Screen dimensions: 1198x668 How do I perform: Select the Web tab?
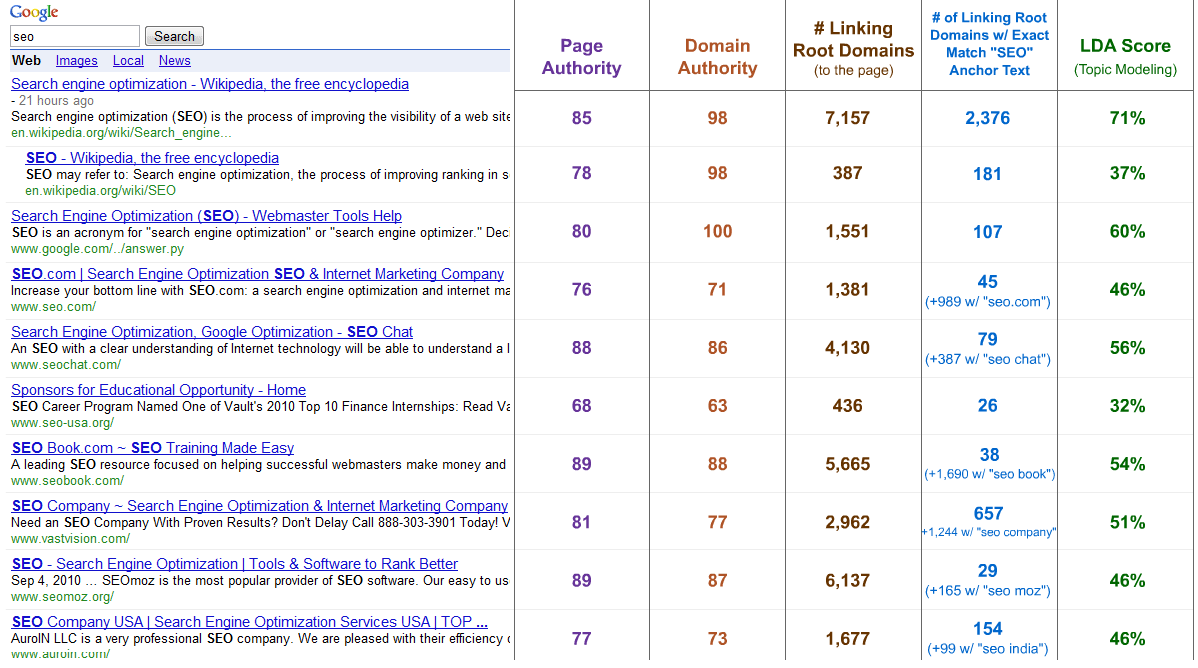26,61
